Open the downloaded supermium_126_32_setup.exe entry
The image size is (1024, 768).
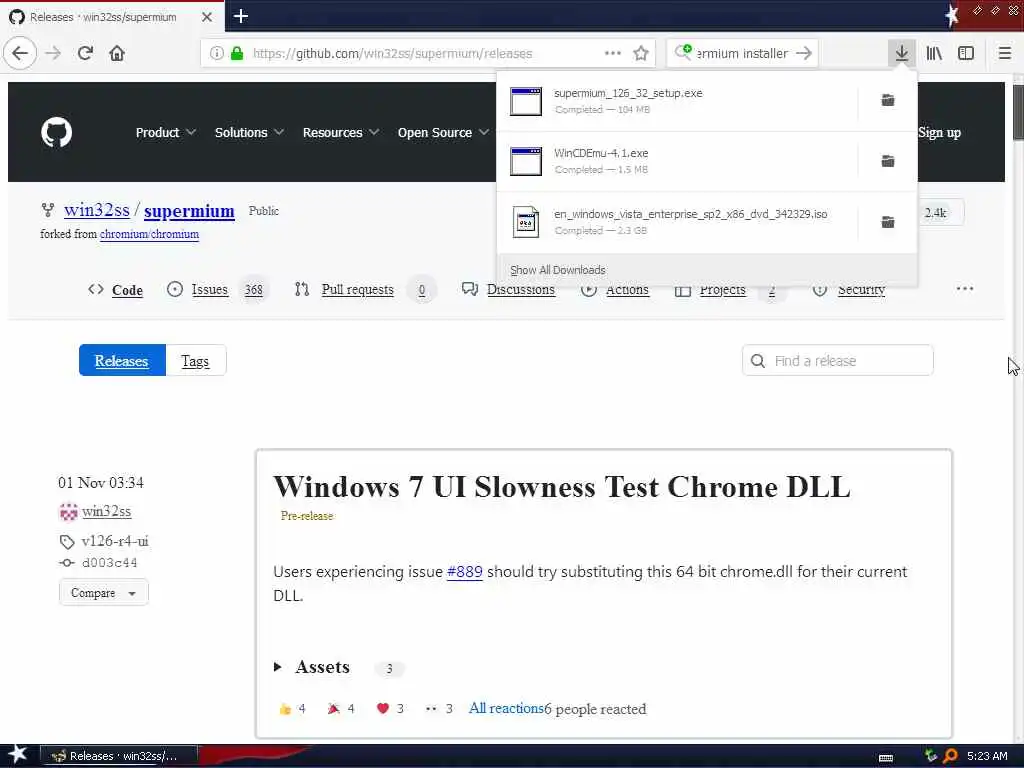click(x=678, y=101)
